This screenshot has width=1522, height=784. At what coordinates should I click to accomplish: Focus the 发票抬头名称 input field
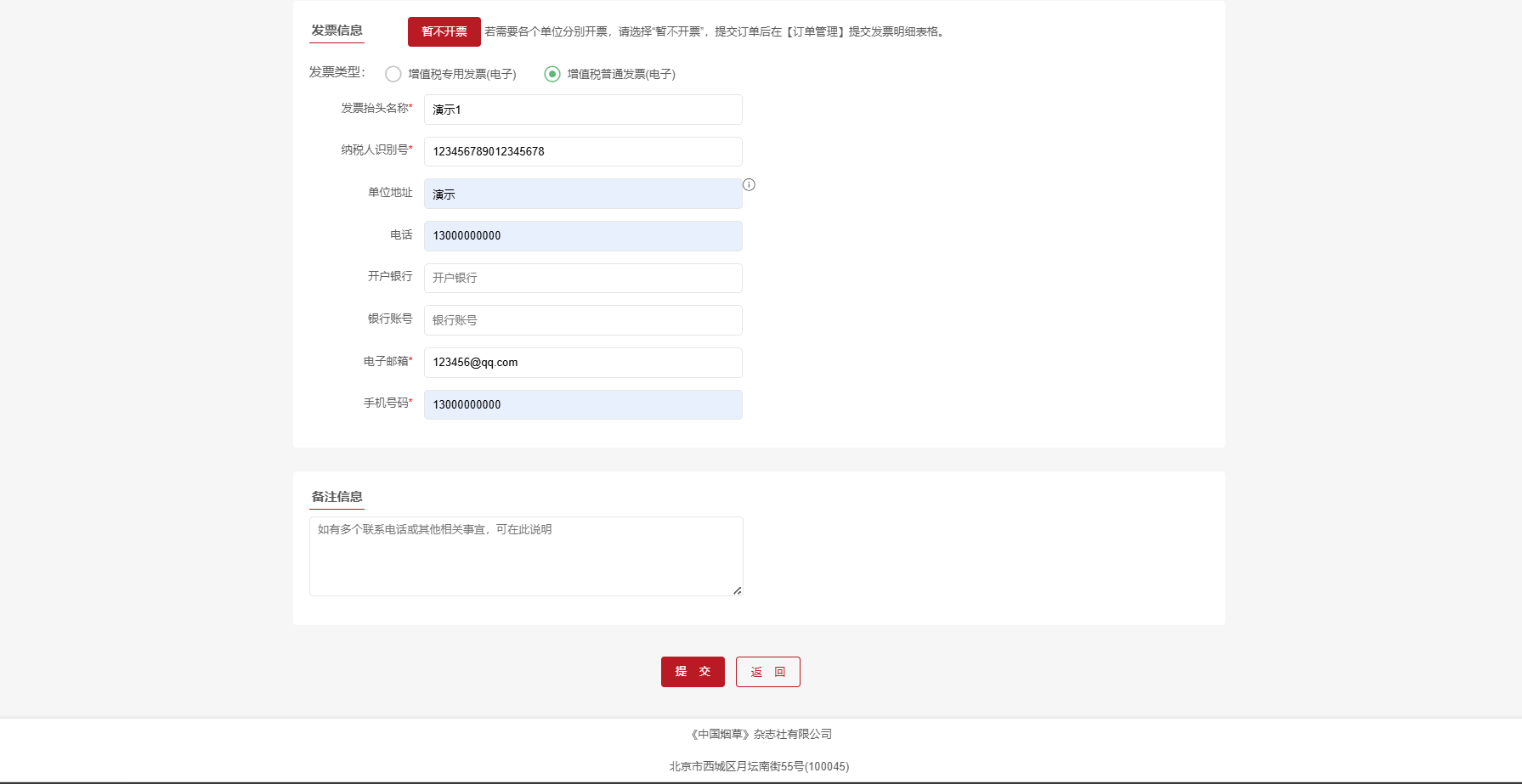[x=583, y=110]
